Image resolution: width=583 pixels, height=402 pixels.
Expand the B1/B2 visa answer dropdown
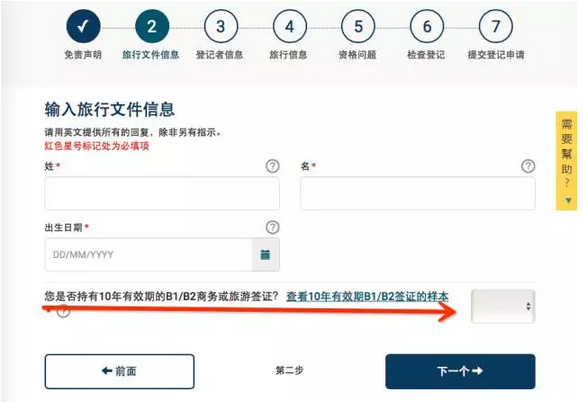(503, 306)
